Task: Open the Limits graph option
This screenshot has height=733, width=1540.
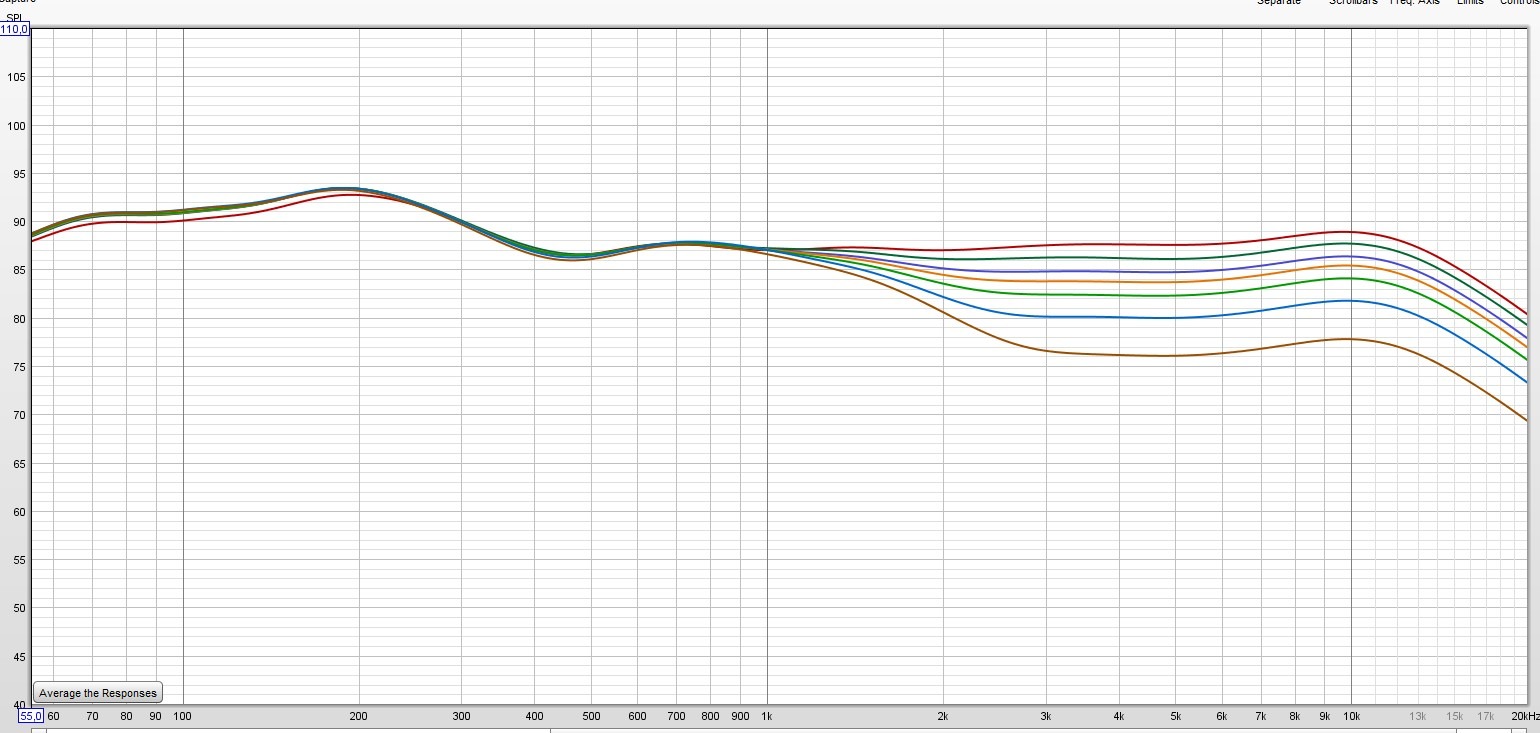Action: pyautogui.click(x=1470, y=3)
